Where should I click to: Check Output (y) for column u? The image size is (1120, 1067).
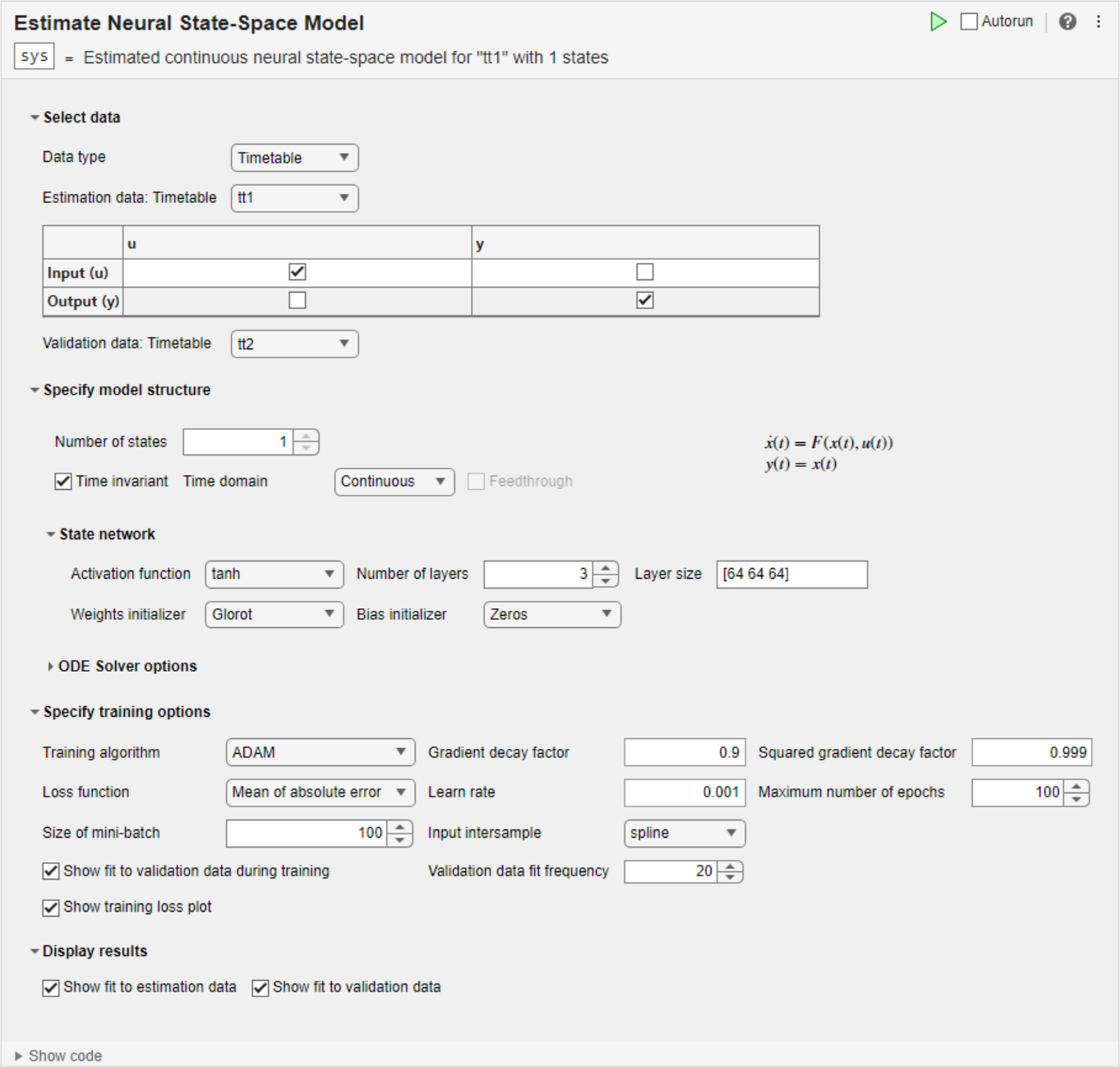tap(297, 301)
